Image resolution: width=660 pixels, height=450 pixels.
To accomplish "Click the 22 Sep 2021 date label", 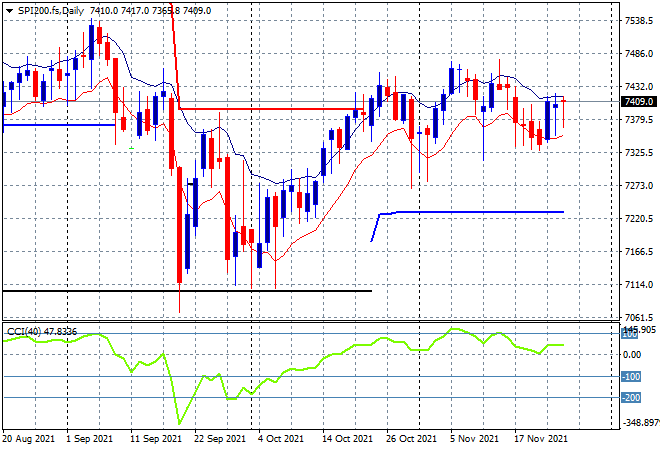I will click(220, 439).
